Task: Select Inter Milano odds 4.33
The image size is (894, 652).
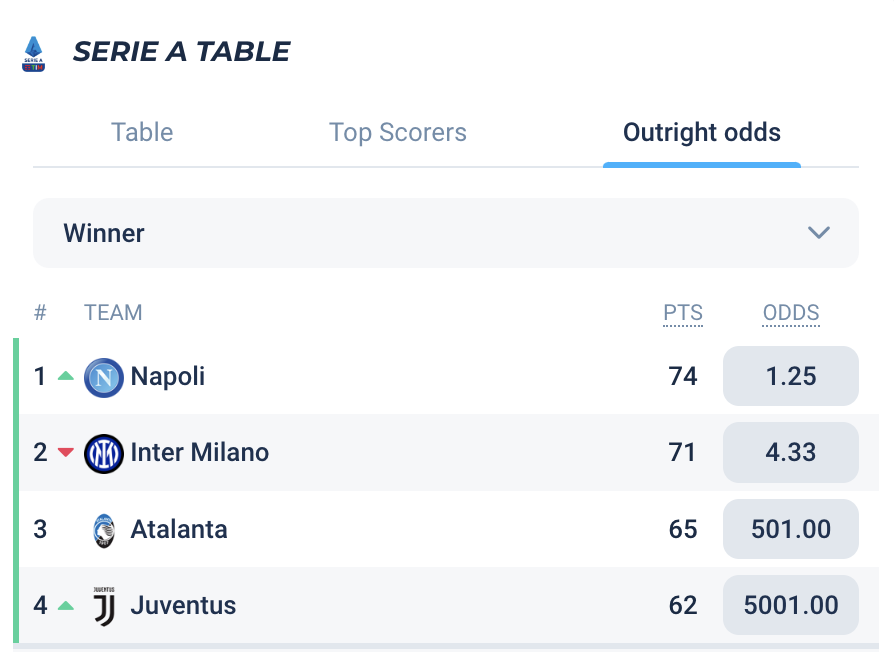Action: 791,453
